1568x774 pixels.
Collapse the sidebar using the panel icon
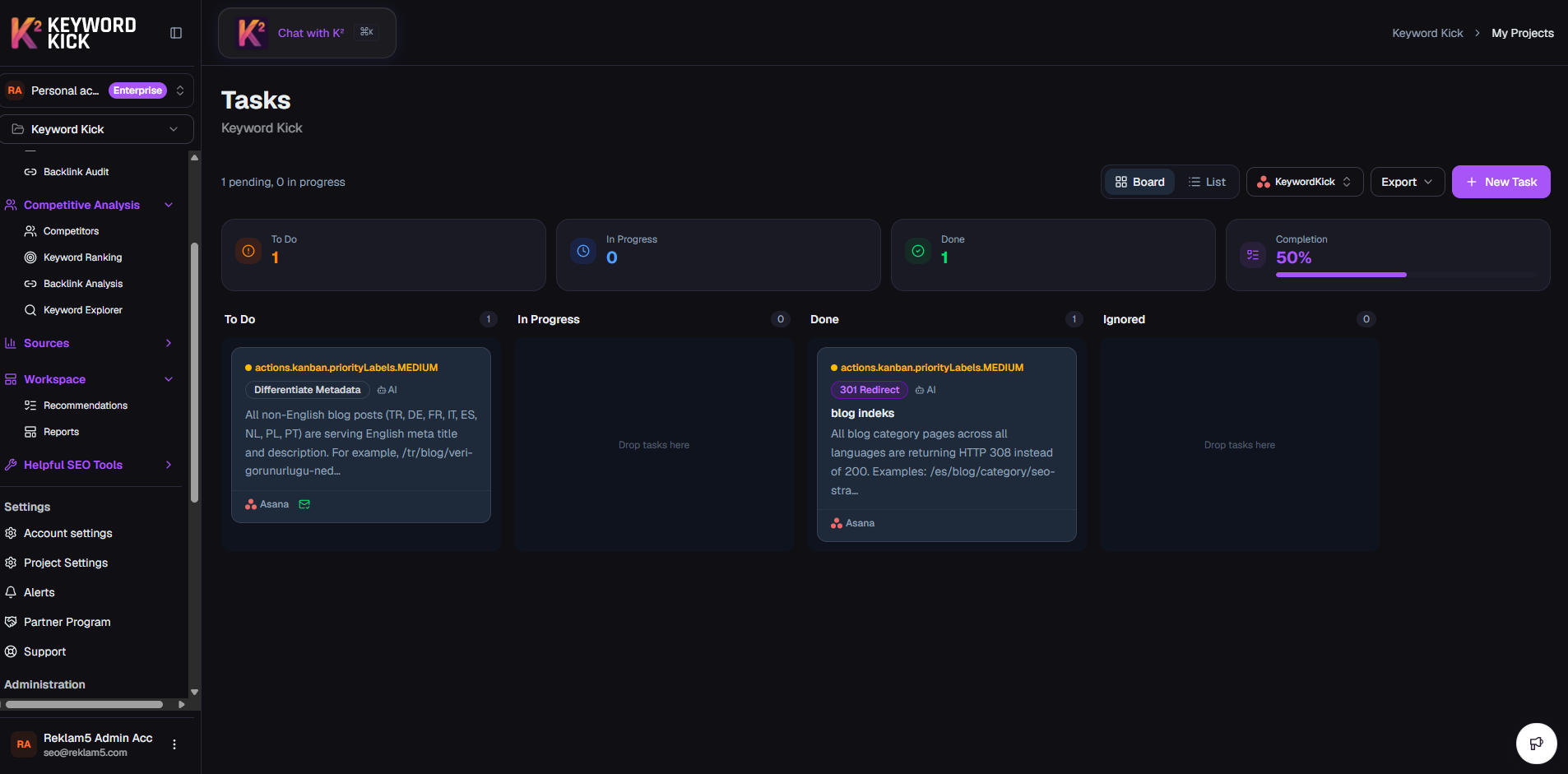177,32
